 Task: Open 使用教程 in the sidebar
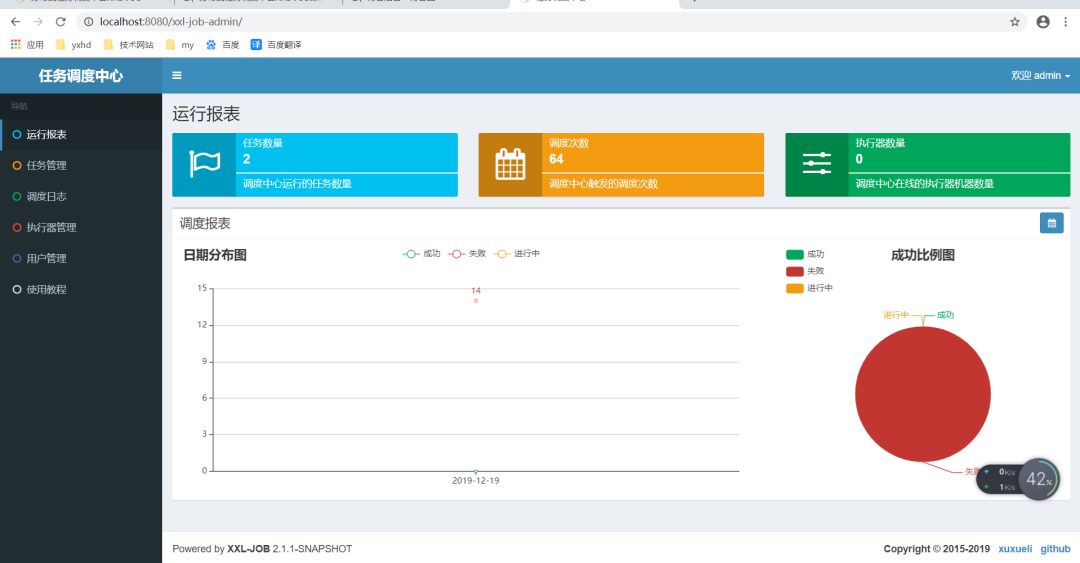tap(81, 289)
